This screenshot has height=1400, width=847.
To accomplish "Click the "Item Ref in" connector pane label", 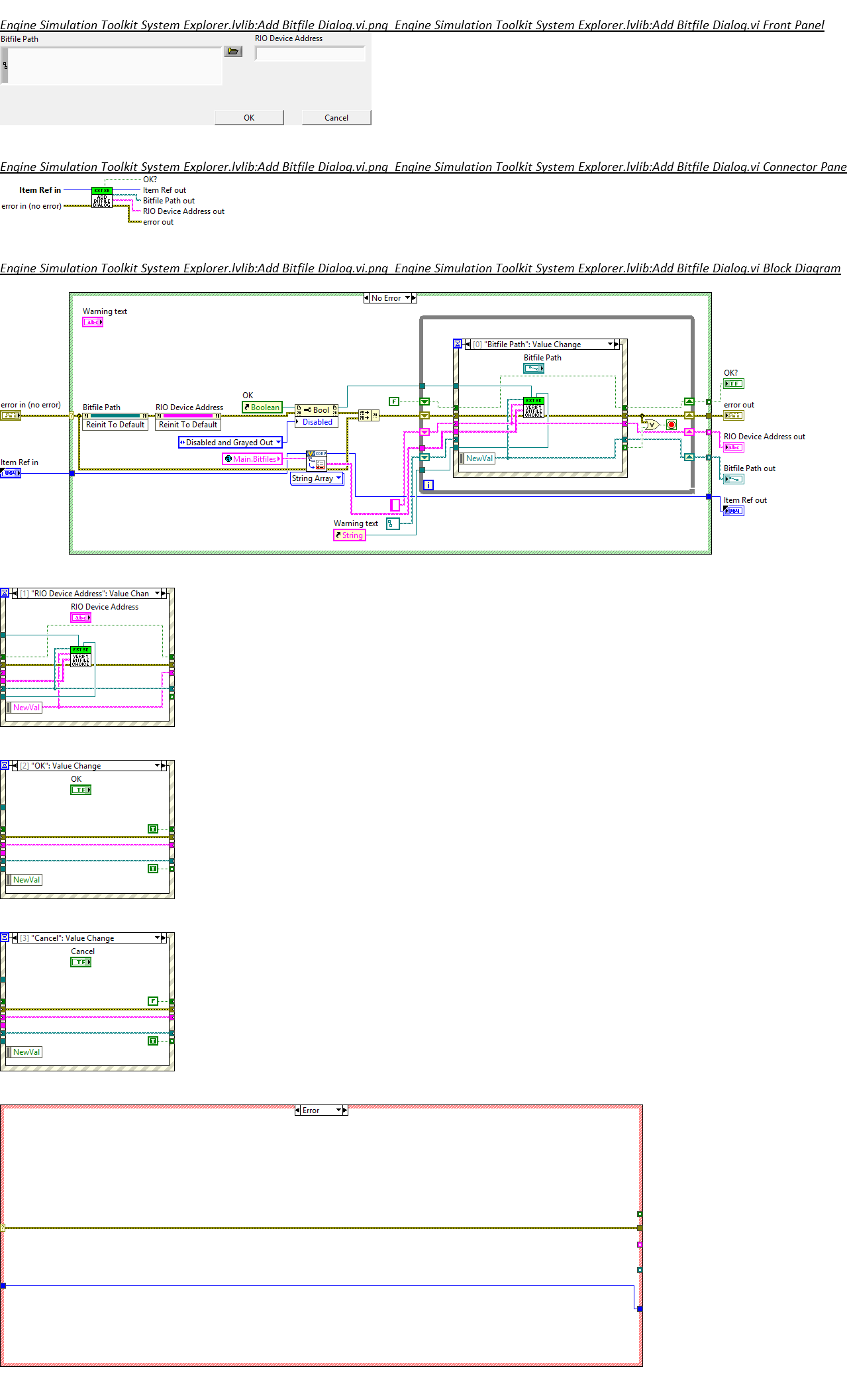I will tap(40, 190).
